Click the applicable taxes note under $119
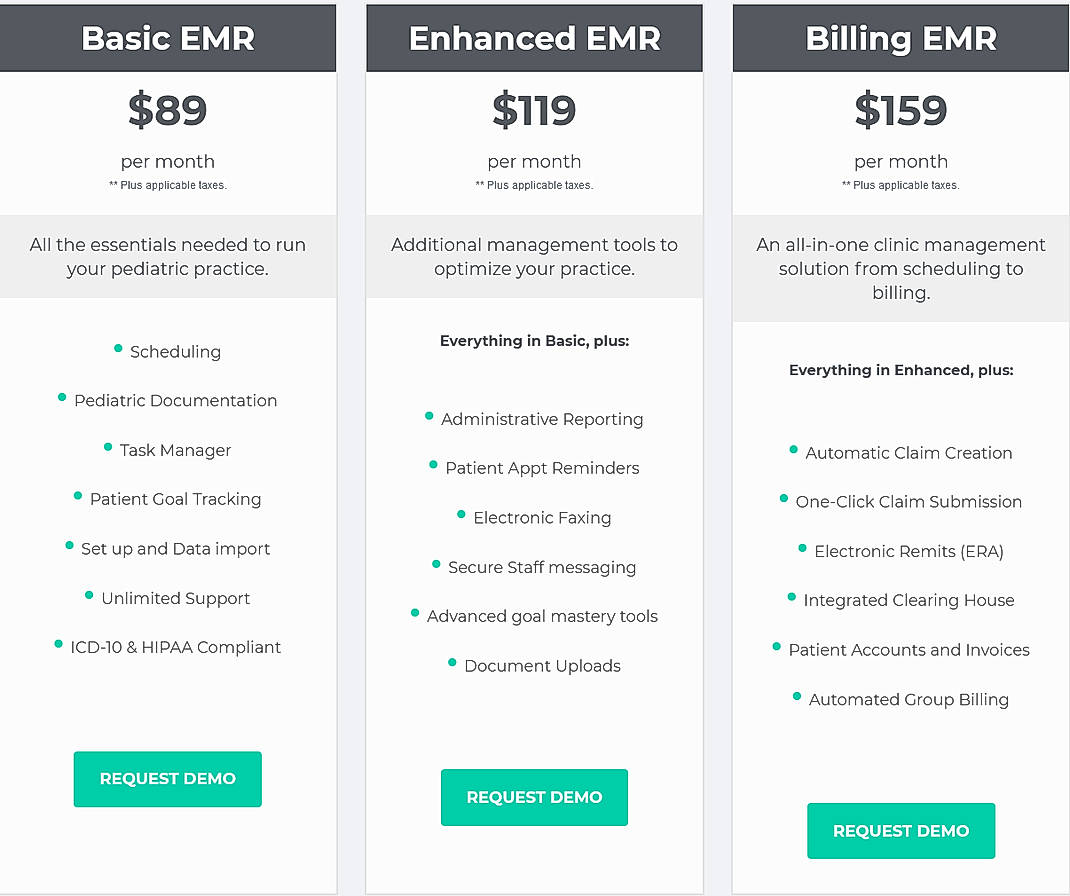This screenshot has height=896, width=1070. pyautogui.click(x=534, y=184)
